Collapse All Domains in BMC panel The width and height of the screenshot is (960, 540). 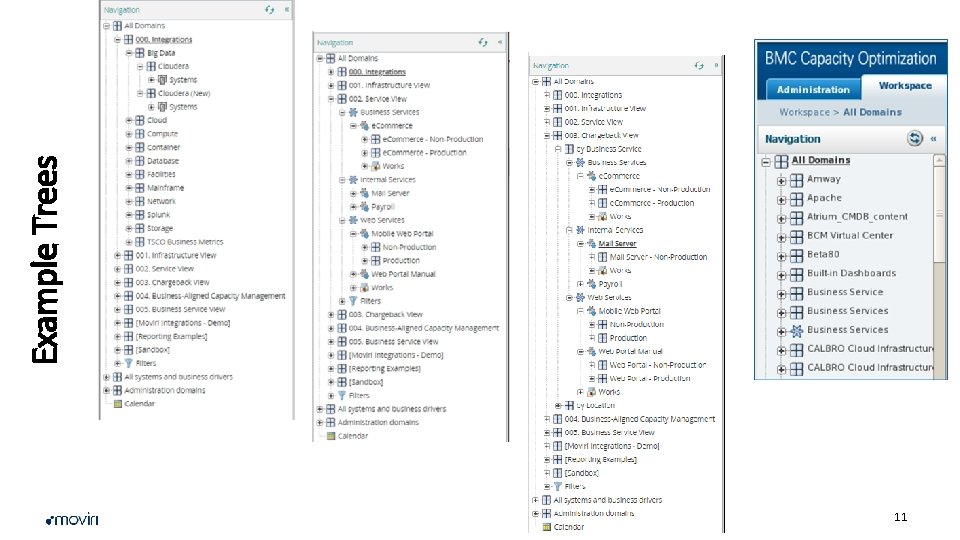click(766, 162)
